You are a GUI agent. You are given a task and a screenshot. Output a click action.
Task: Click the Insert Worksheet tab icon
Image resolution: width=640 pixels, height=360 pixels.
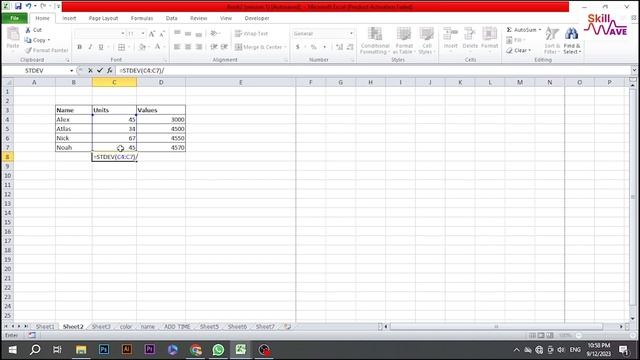pyautogui.click(x=287, y=327)
